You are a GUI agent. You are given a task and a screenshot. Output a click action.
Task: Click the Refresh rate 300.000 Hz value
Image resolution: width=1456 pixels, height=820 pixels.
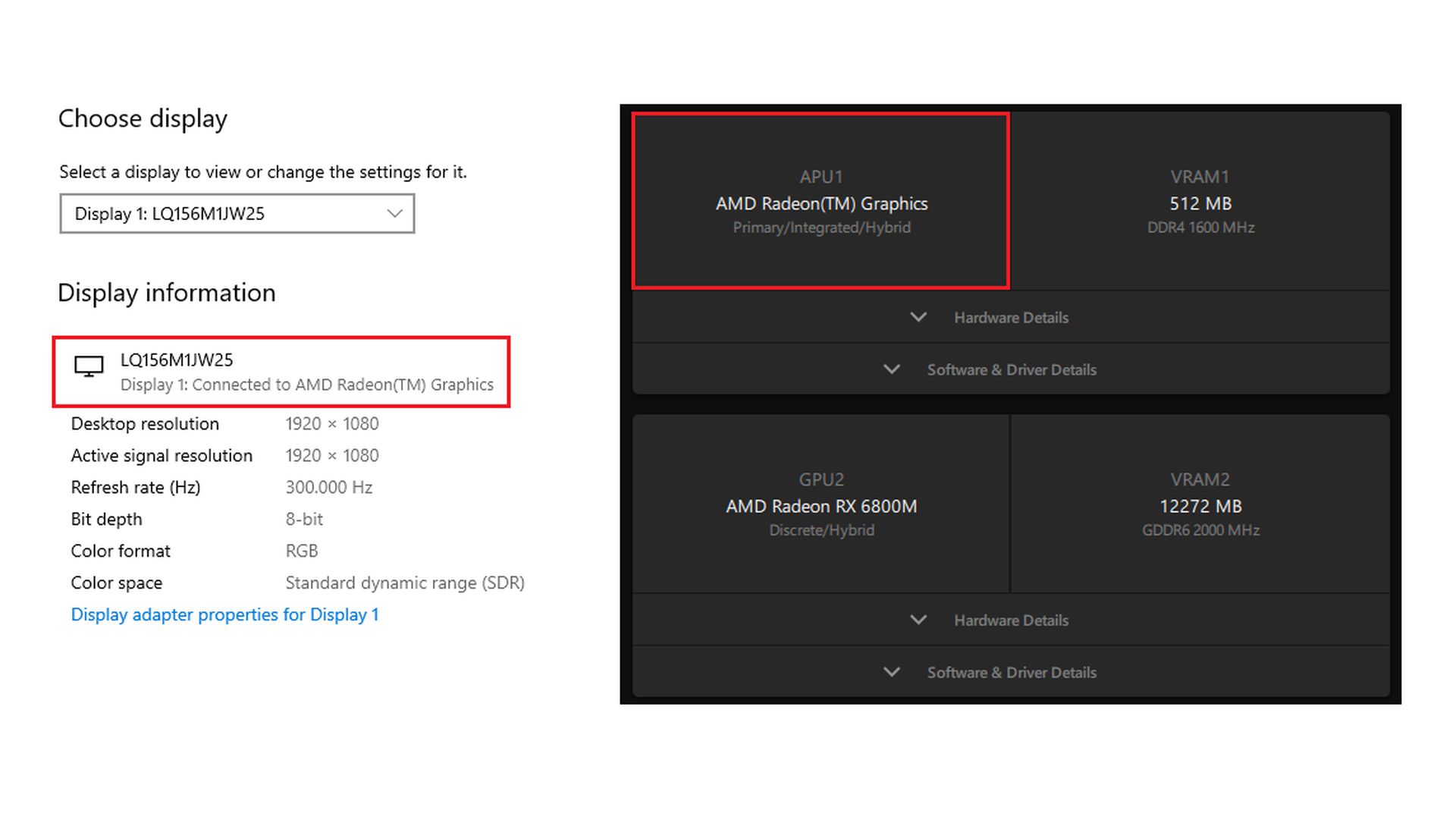point(329,488)
